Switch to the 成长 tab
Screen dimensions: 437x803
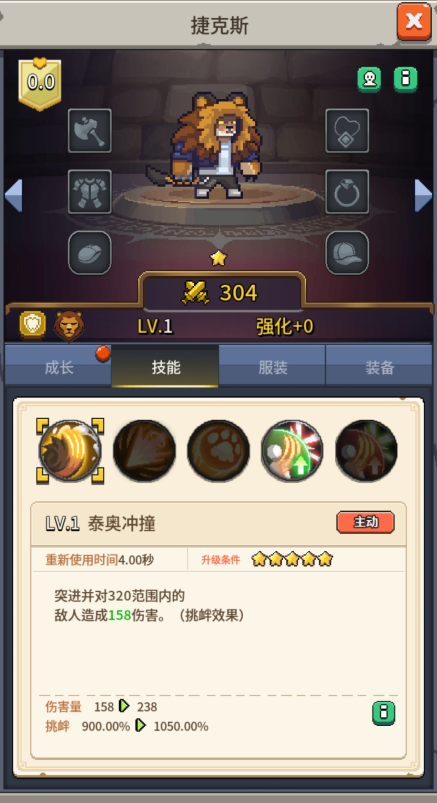click(58, 366)
